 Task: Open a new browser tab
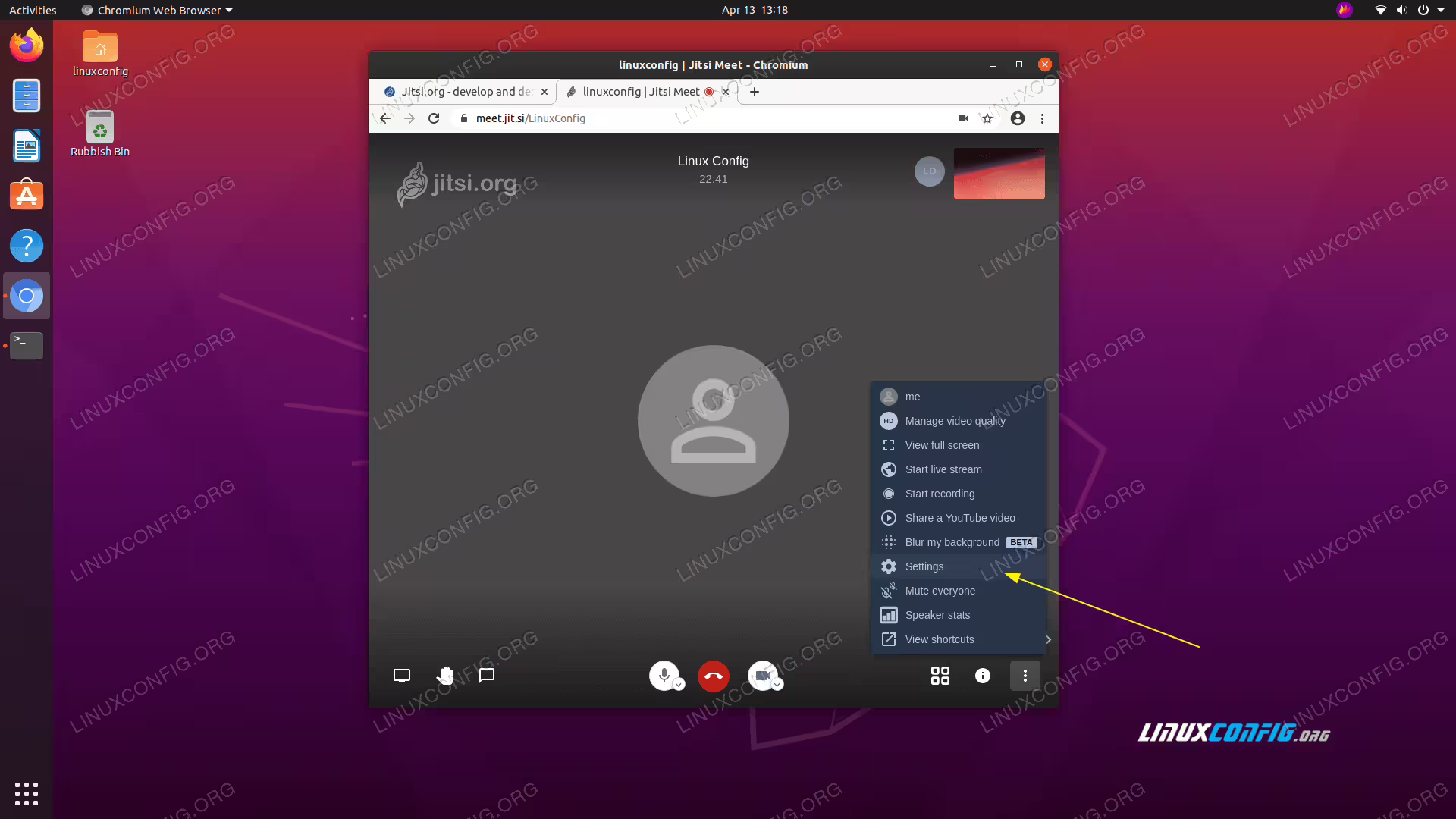[x=755, y=92]
